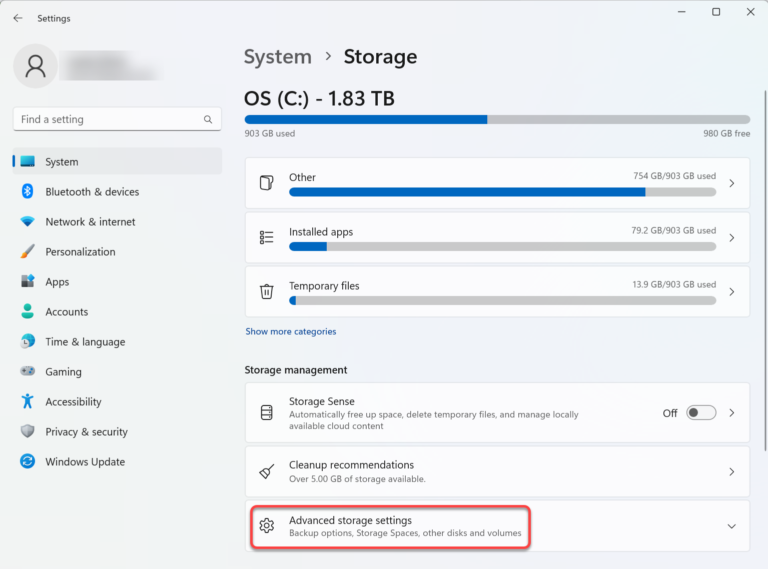Click the Network & internet Wi-Fi icon
The height and width of the screenshot is (569, 768).
coord(28,222)
